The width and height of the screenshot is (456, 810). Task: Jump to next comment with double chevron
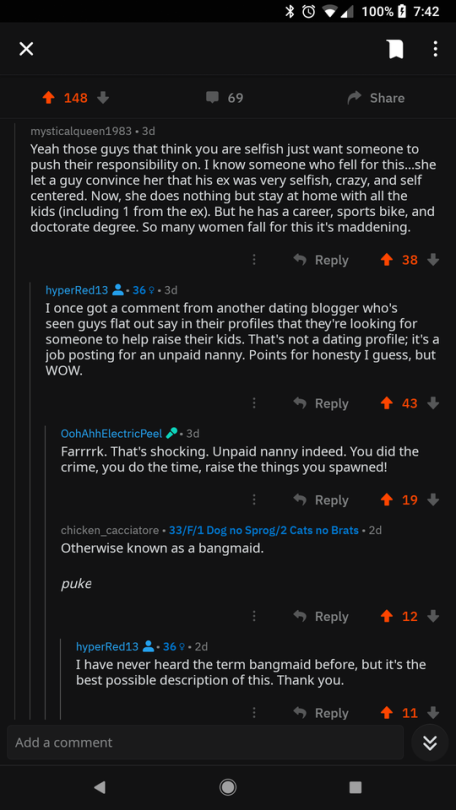pyautogui.click(x=430, y=742)
